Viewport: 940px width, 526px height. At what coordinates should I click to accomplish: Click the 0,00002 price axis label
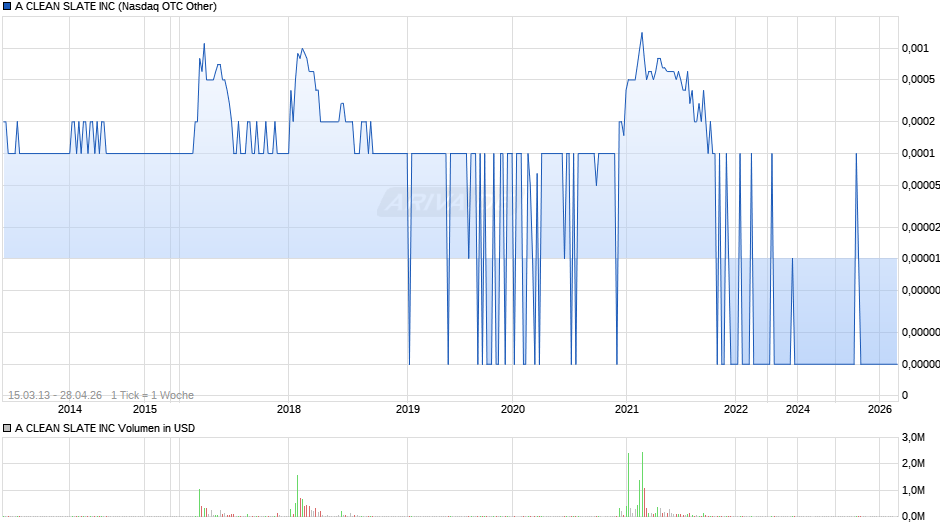tap(921, 227)
